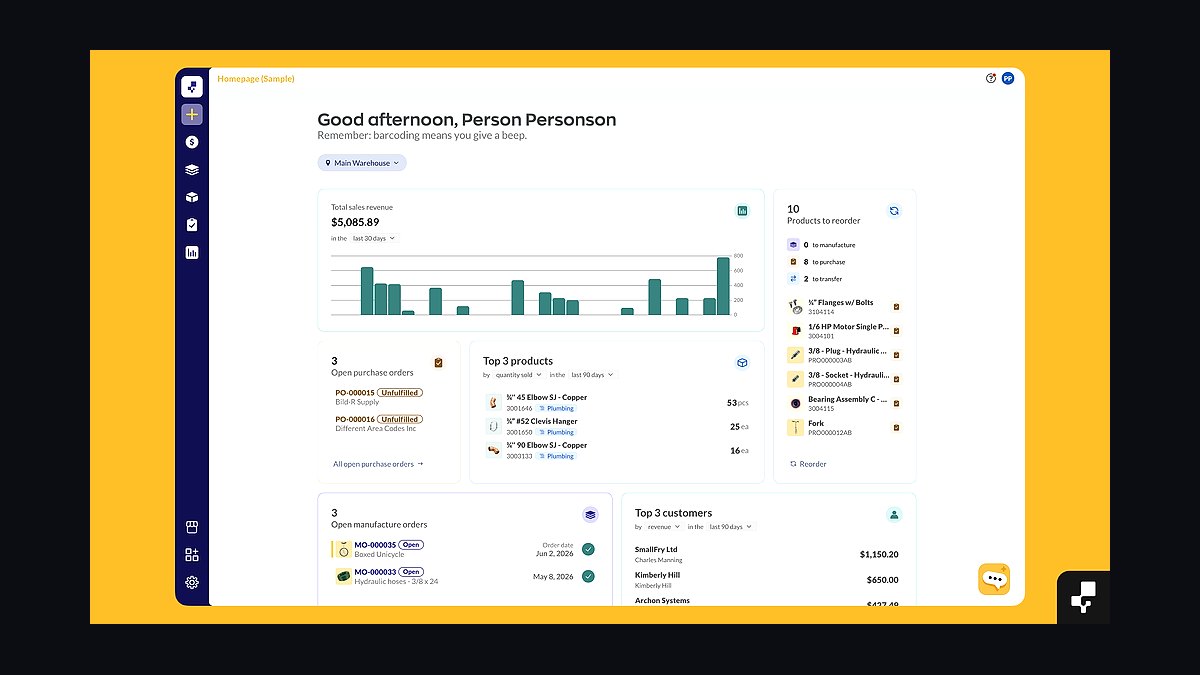1200x675 pixels.
Task: Click the $5,085.89 total revenue value
Action: click(355, 222)
